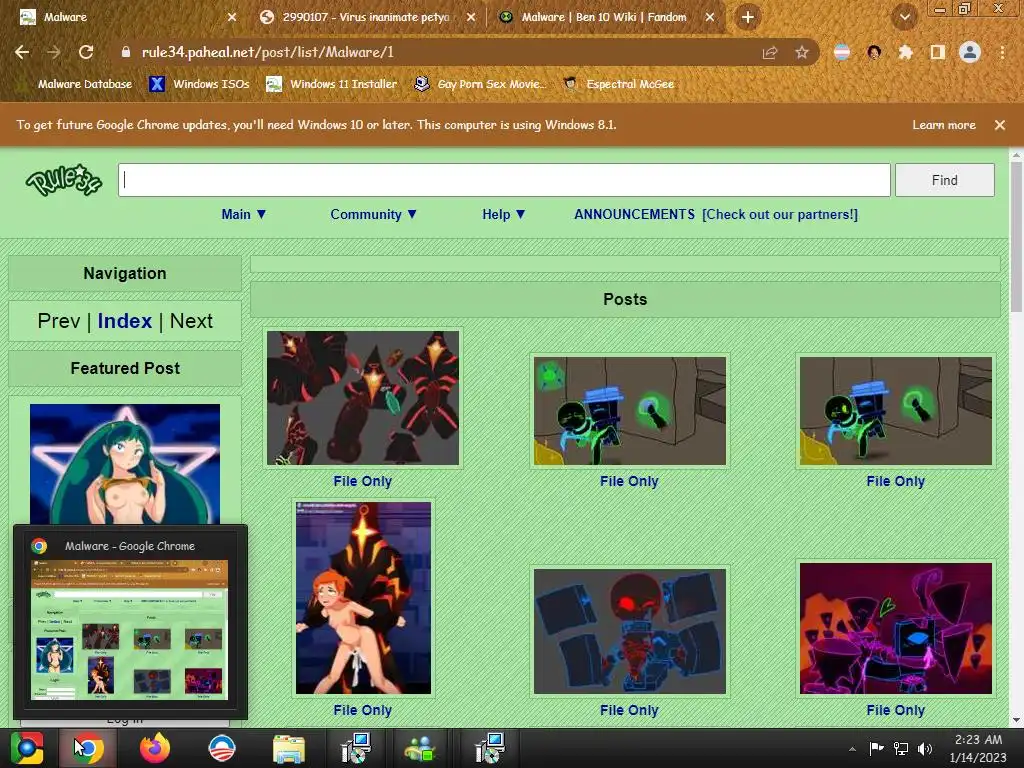Open the network tray icon
Viewport: 1024px width, 768px height.
pyautogui.click(x=901, y=749)
